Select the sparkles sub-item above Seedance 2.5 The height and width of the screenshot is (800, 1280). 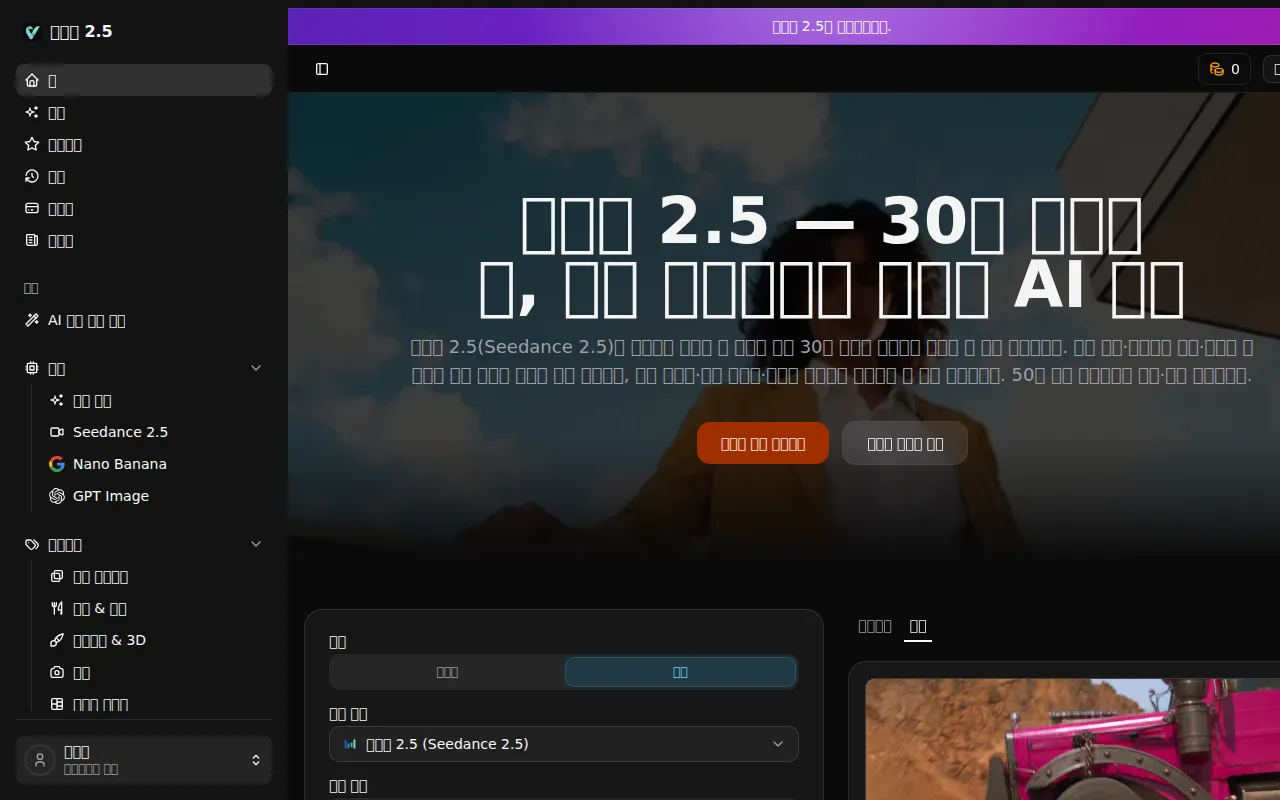156,400
